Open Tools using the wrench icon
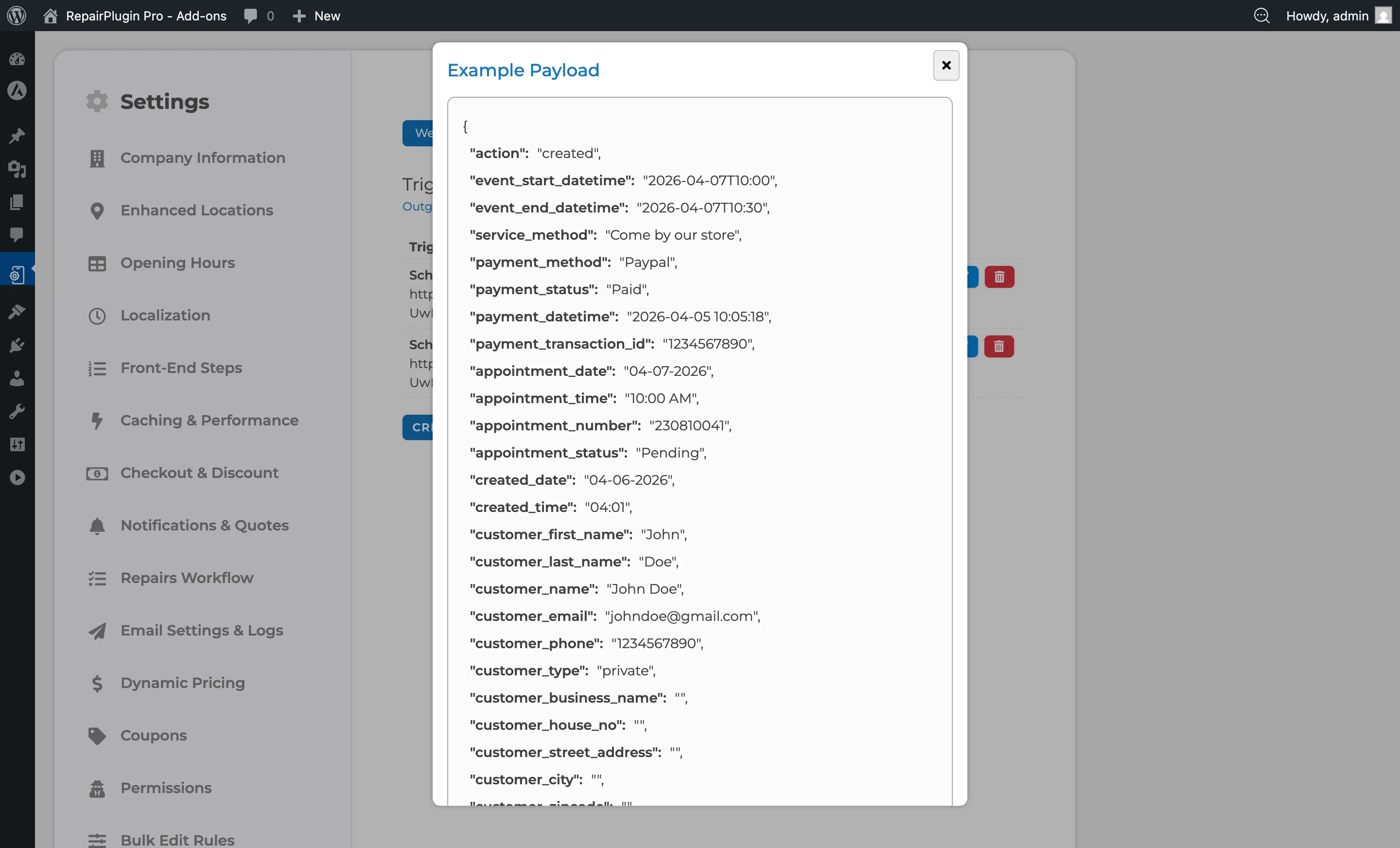The height and width of the screenshot is (848, 1400). (x=17, y=411)
